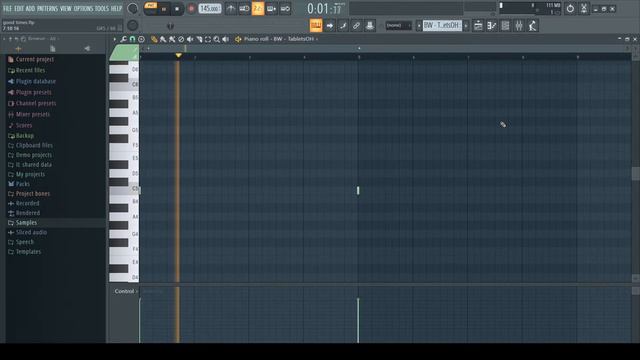Disable the highlighted countdown before recording button

point(258,9)
